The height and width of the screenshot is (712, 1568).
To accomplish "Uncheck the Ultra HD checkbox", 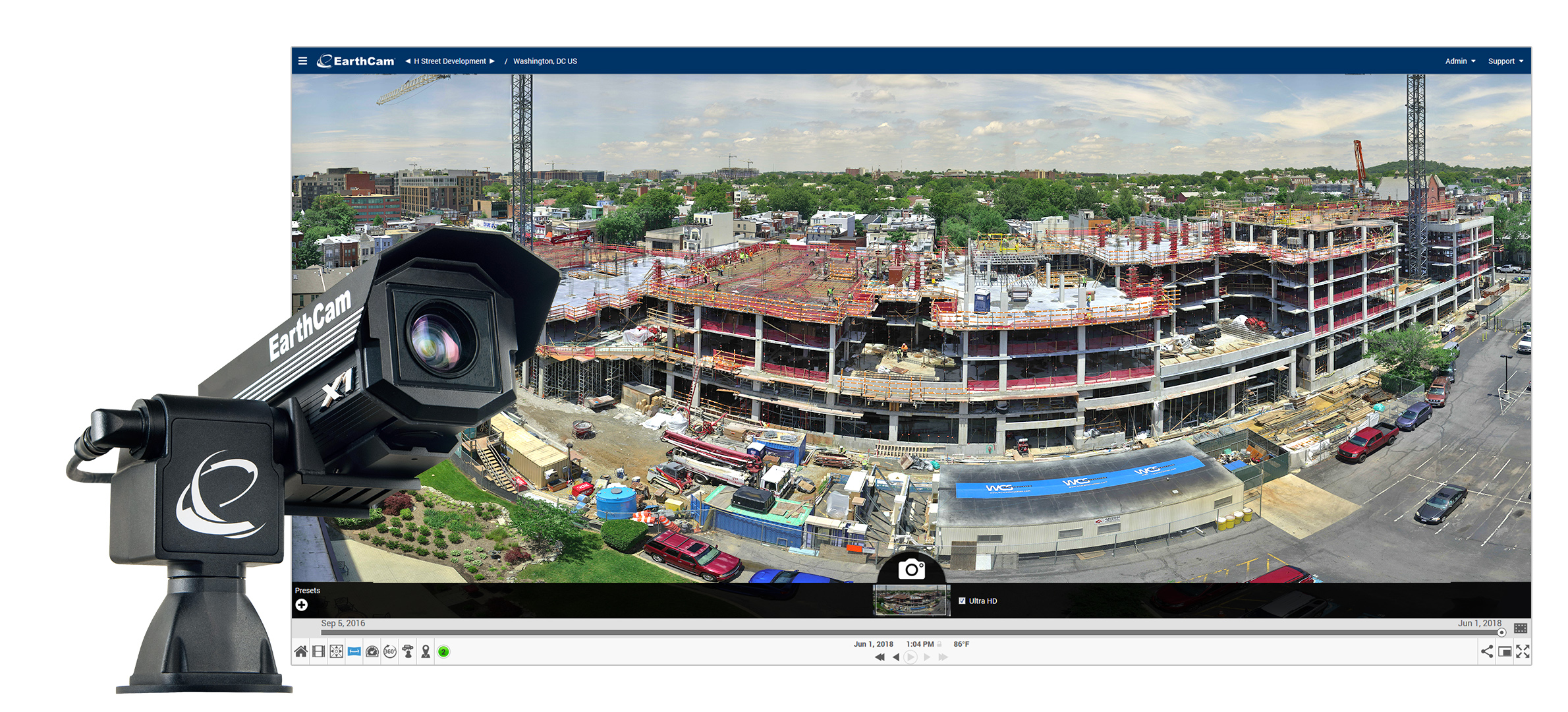I will (962, 601).
